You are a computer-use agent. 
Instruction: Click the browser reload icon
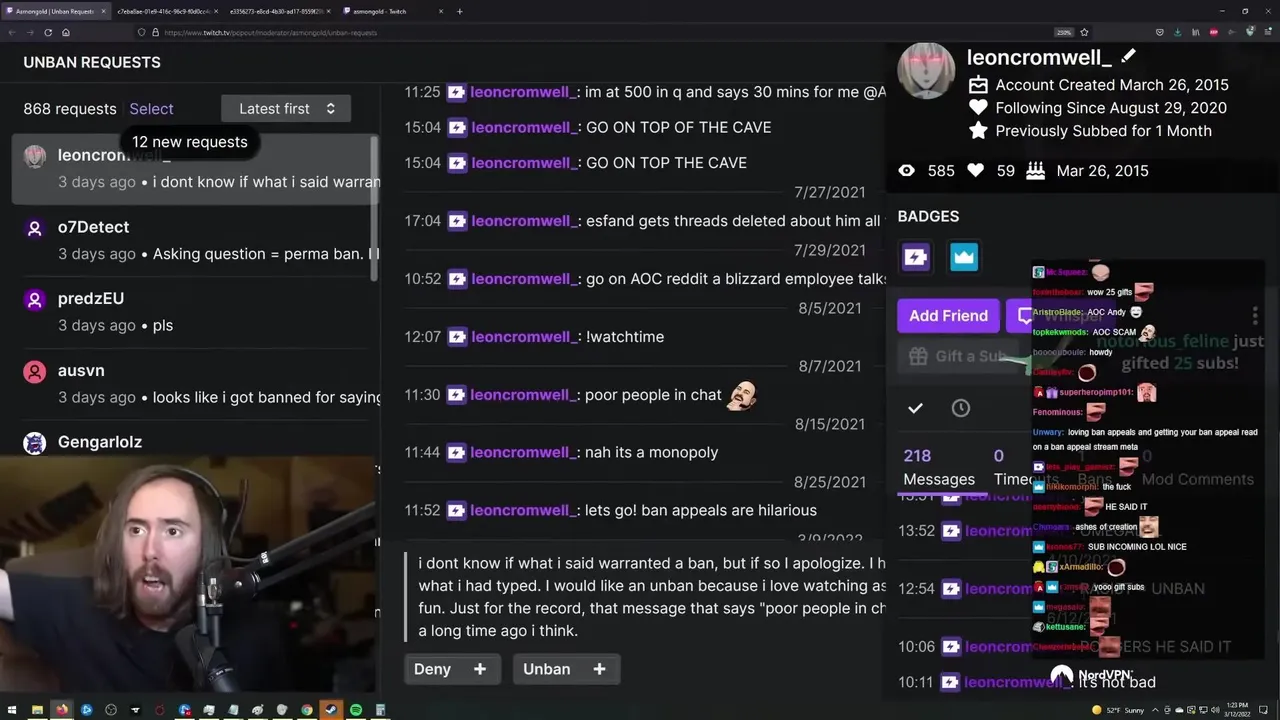click(x=48, y=32)
